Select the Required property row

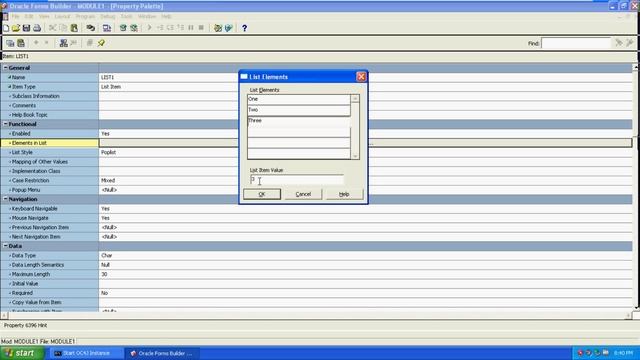pos(317,293)
